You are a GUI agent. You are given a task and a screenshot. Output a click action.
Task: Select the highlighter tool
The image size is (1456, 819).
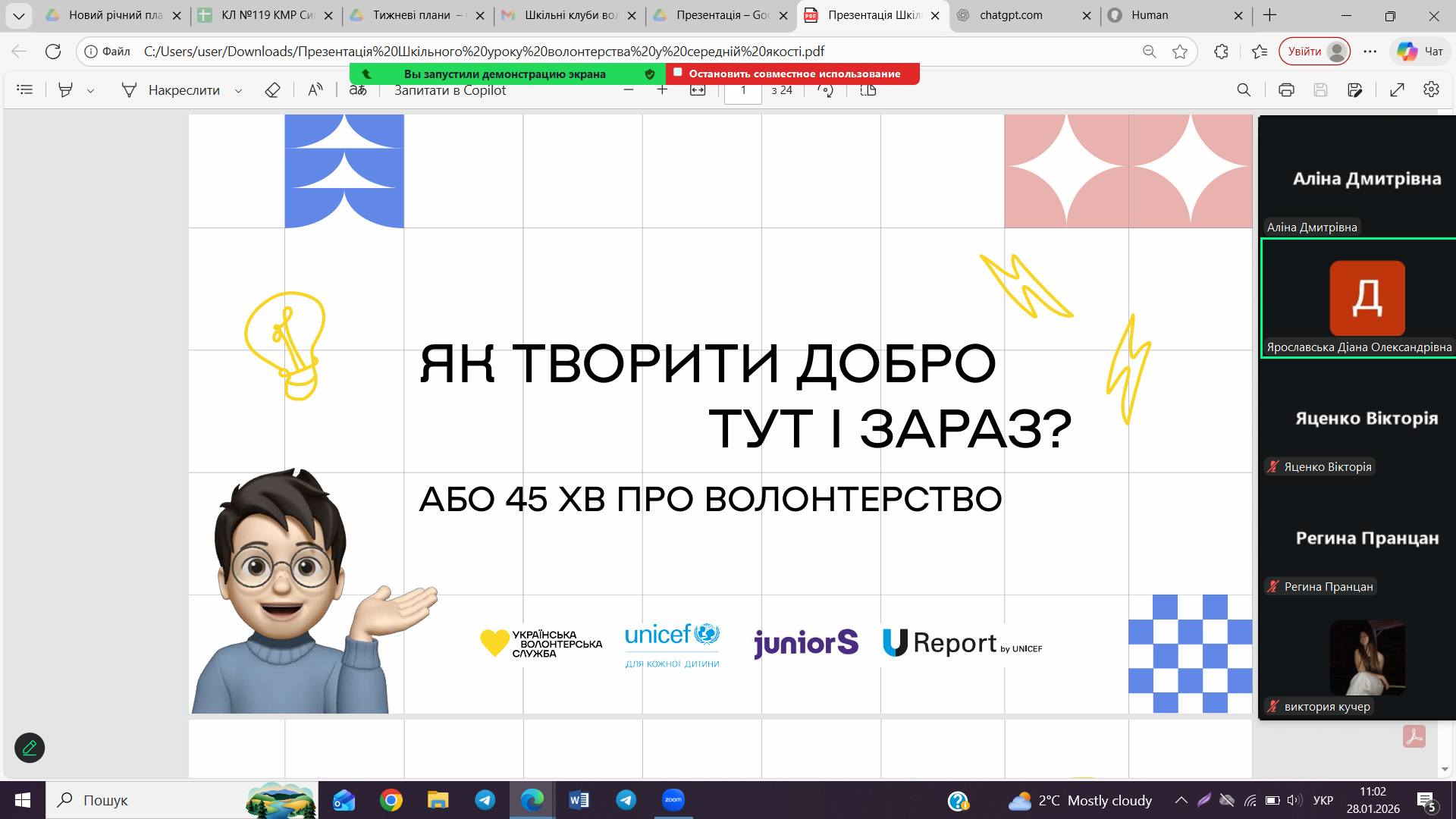[x=67, y=89]
